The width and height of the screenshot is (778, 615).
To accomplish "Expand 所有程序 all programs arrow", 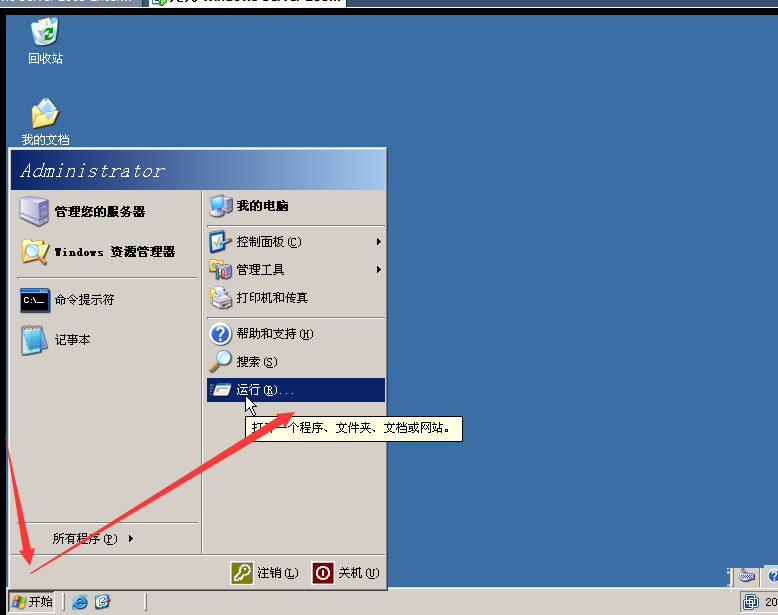I will 131,539.
